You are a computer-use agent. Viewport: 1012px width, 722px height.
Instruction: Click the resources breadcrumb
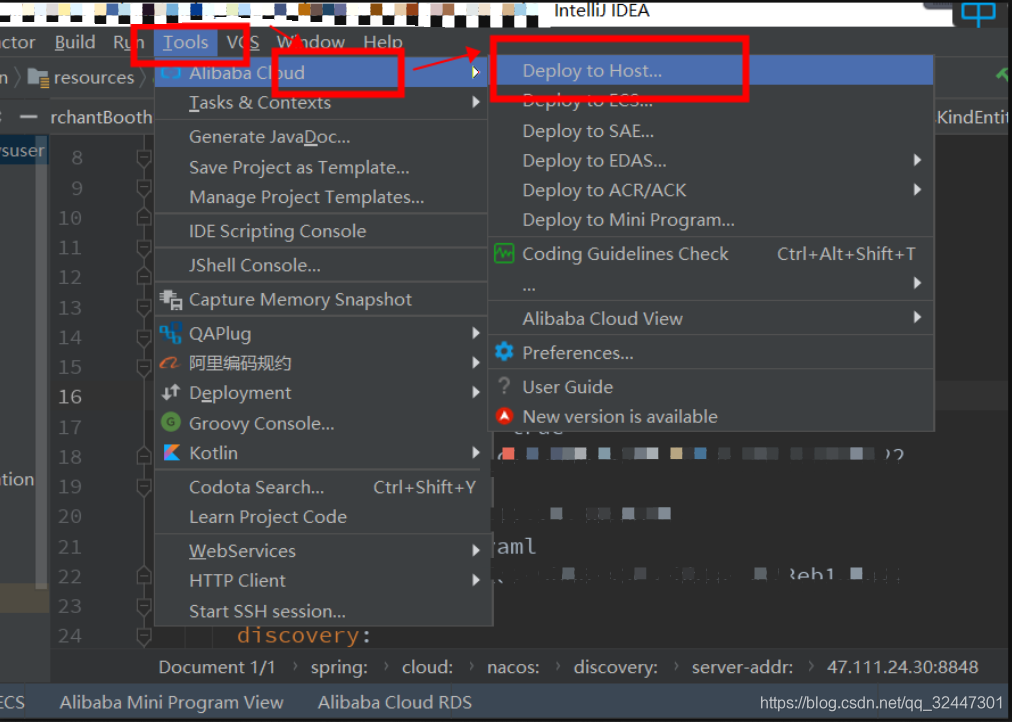click(x=94, y=78)
